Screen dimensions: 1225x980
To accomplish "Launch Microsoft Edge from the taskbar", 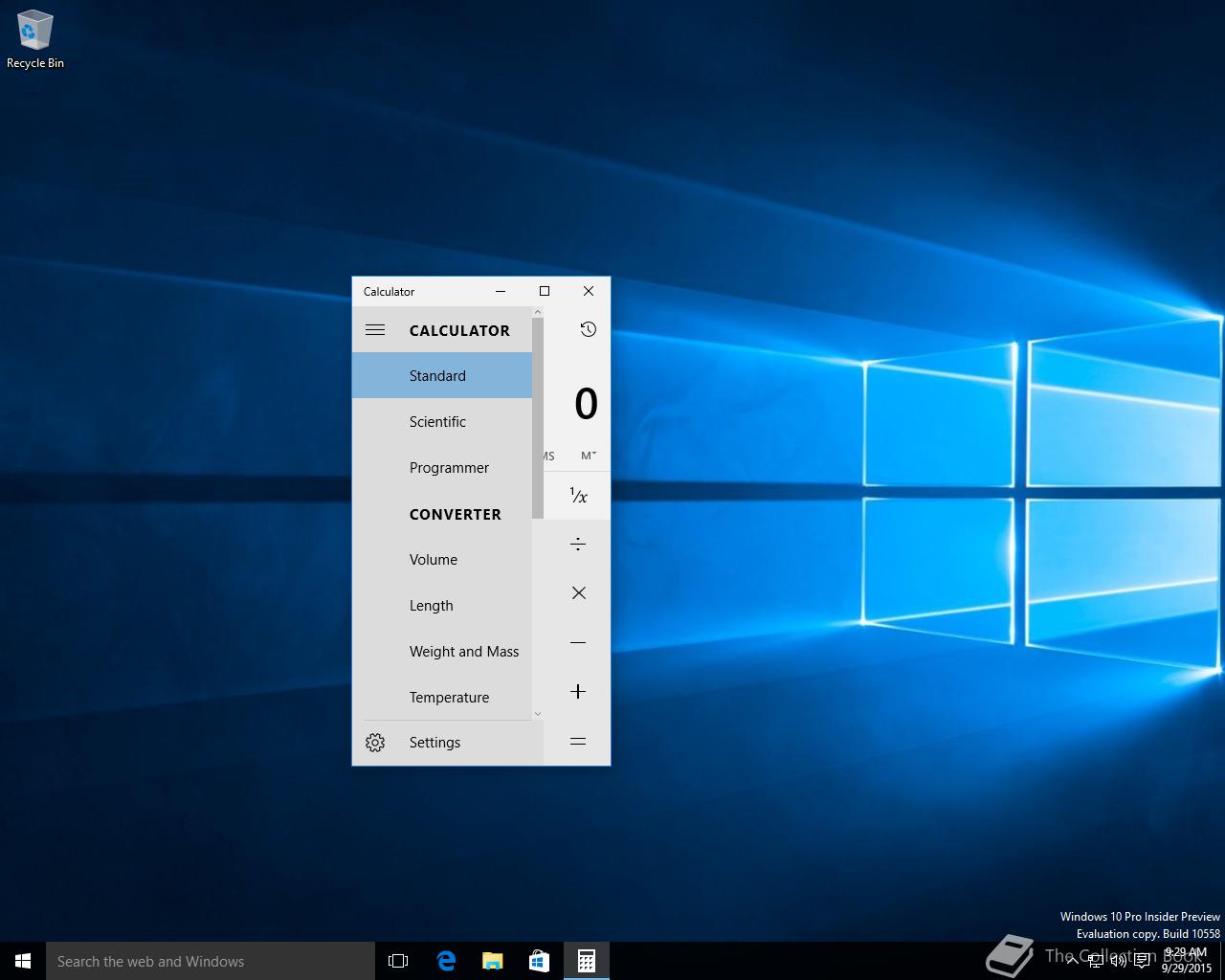I will tap(445, 961).
